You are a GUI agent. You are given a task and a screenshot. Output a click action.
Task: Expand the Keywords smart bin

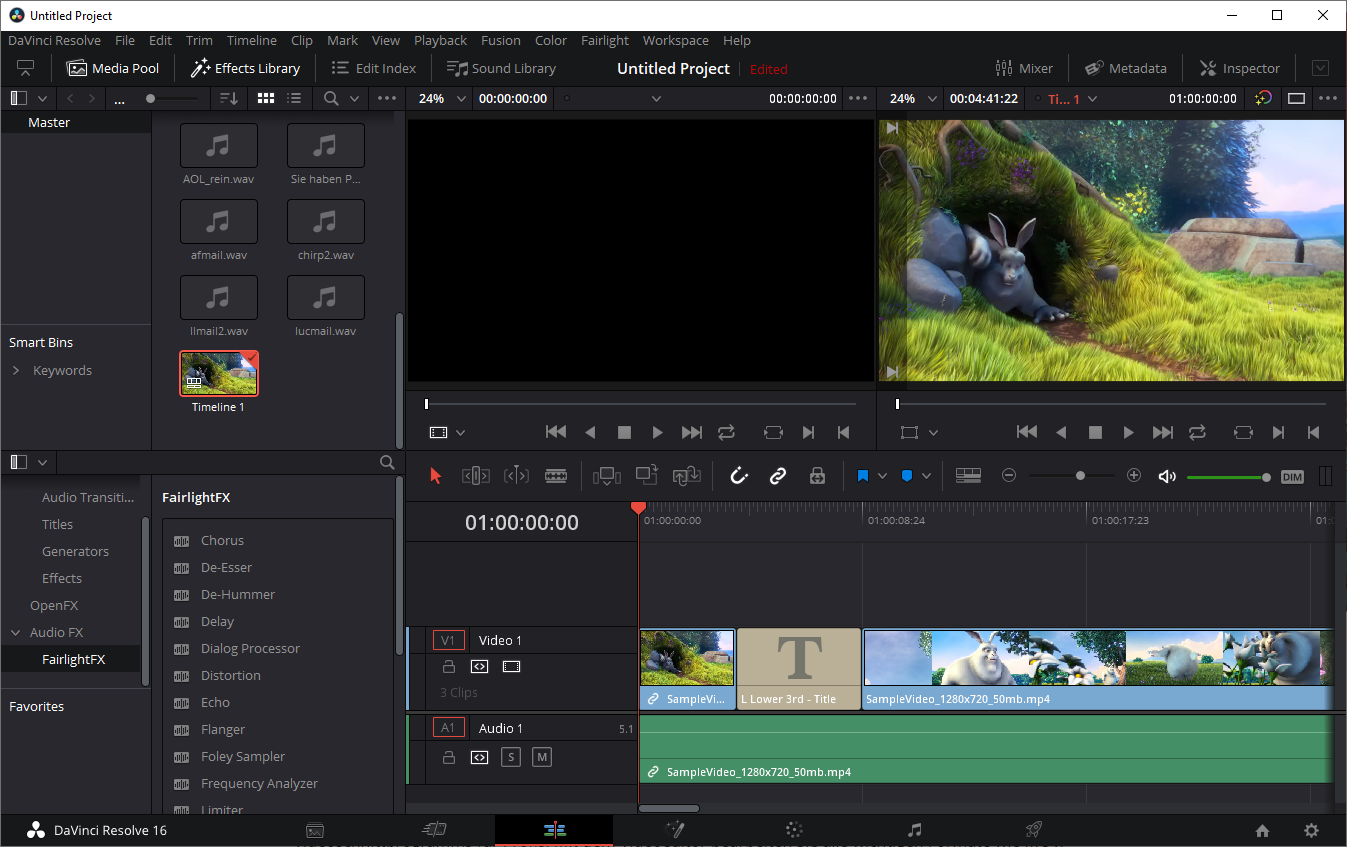coord(16,371)
